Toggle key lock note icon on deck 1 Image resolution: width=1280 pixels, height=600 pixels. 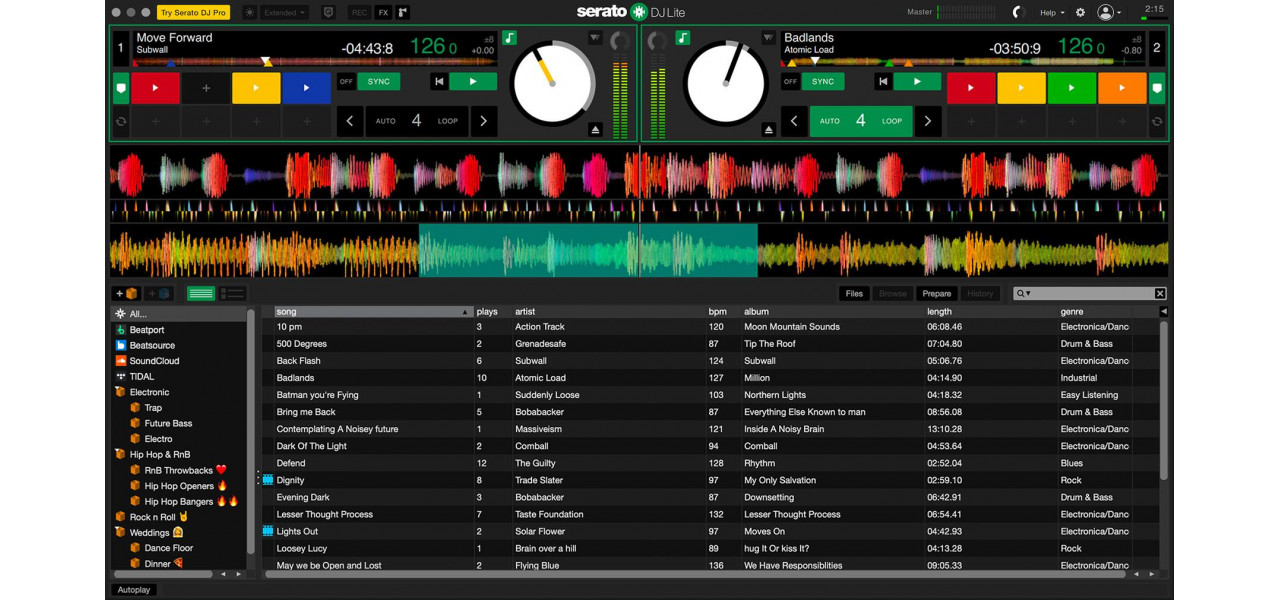pyautogui.click(x=509, y=38)
